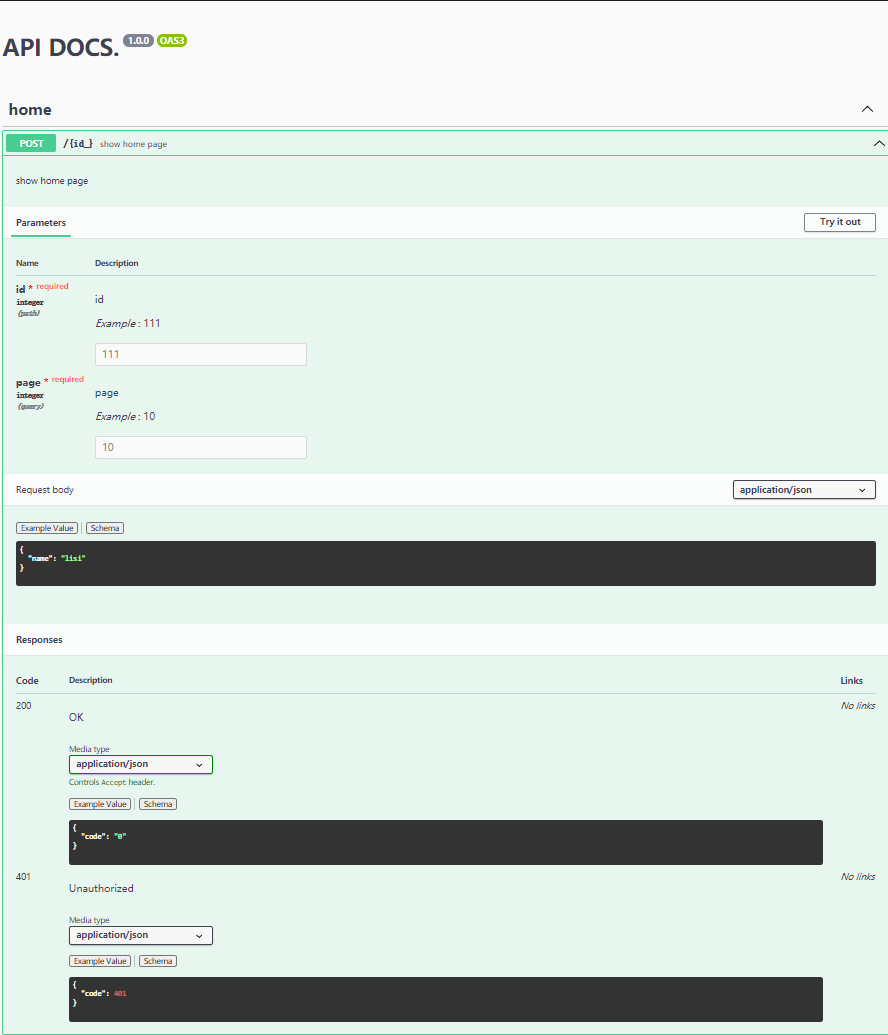Open the Request body media type dropdown
The width and height of the screenshot is (888, 1035).
tap(803, 489)
